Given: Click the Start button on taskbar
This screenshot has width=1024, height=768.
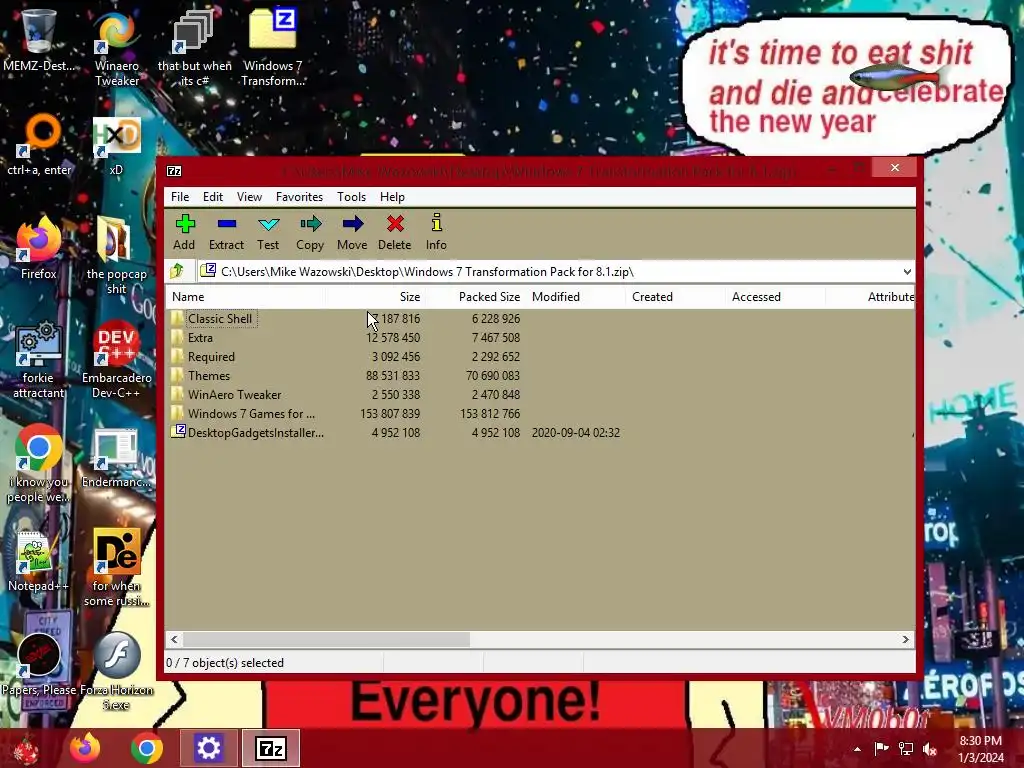Looking at the screenshot, I should coord(26,748).
